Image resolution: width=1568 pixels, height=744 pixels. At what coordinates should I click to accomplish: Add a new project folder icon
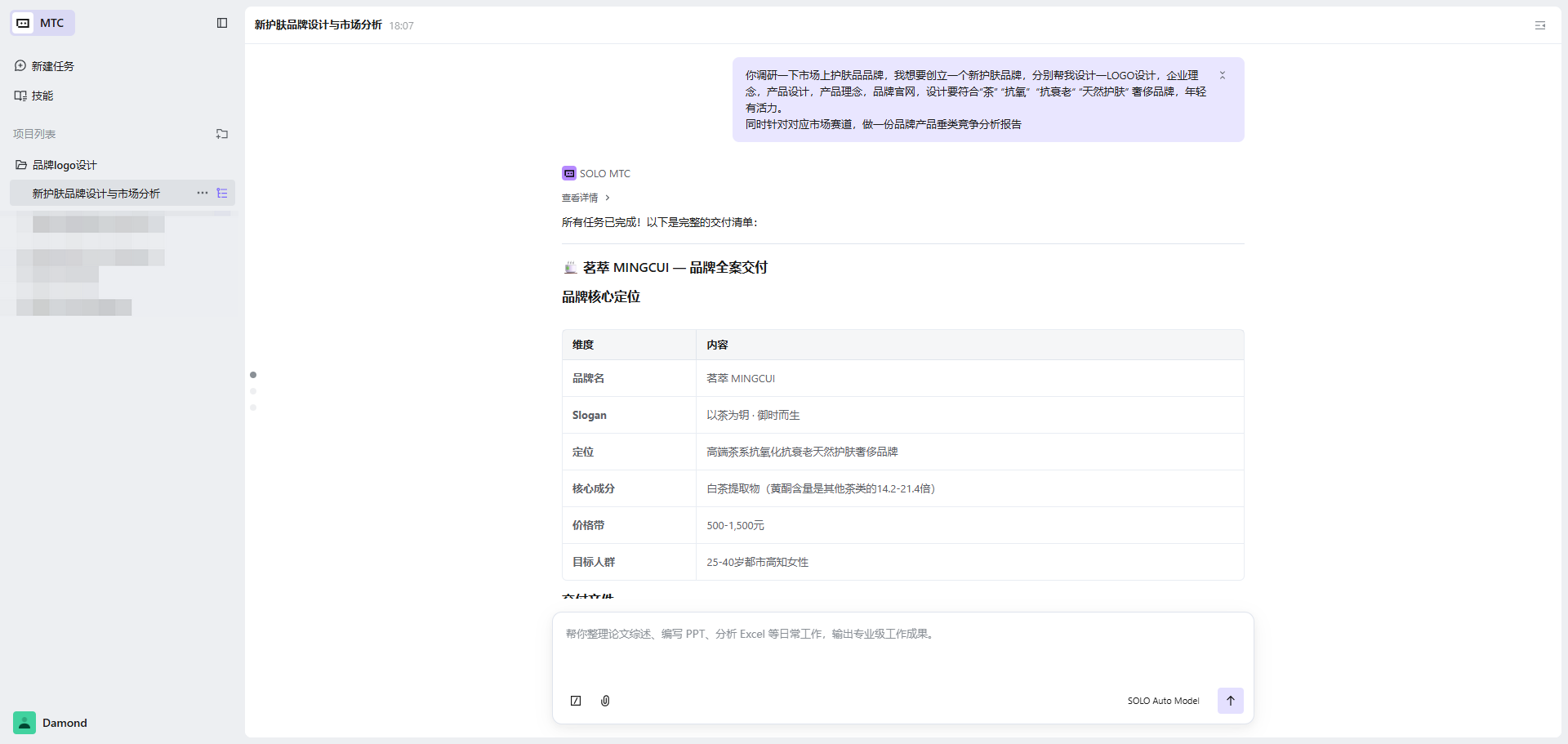(x=222, y=134)
